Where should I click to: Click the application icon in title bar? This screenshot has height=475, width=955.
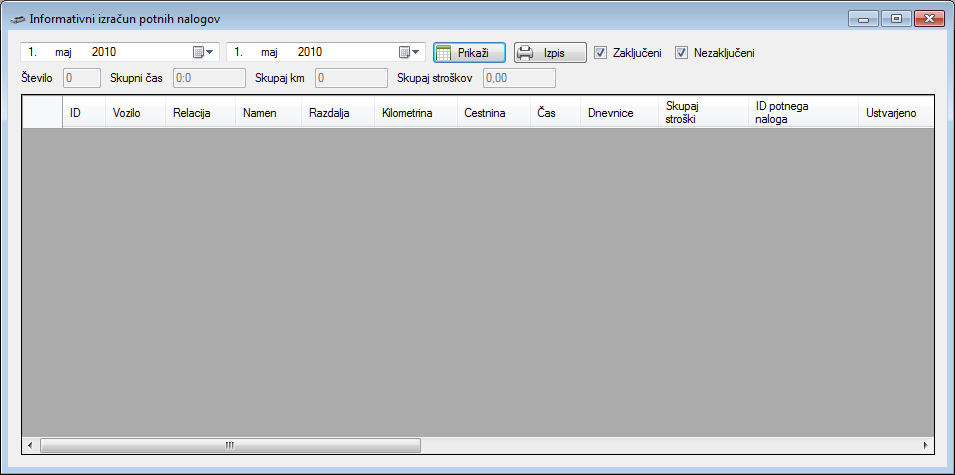click(17, 19)
